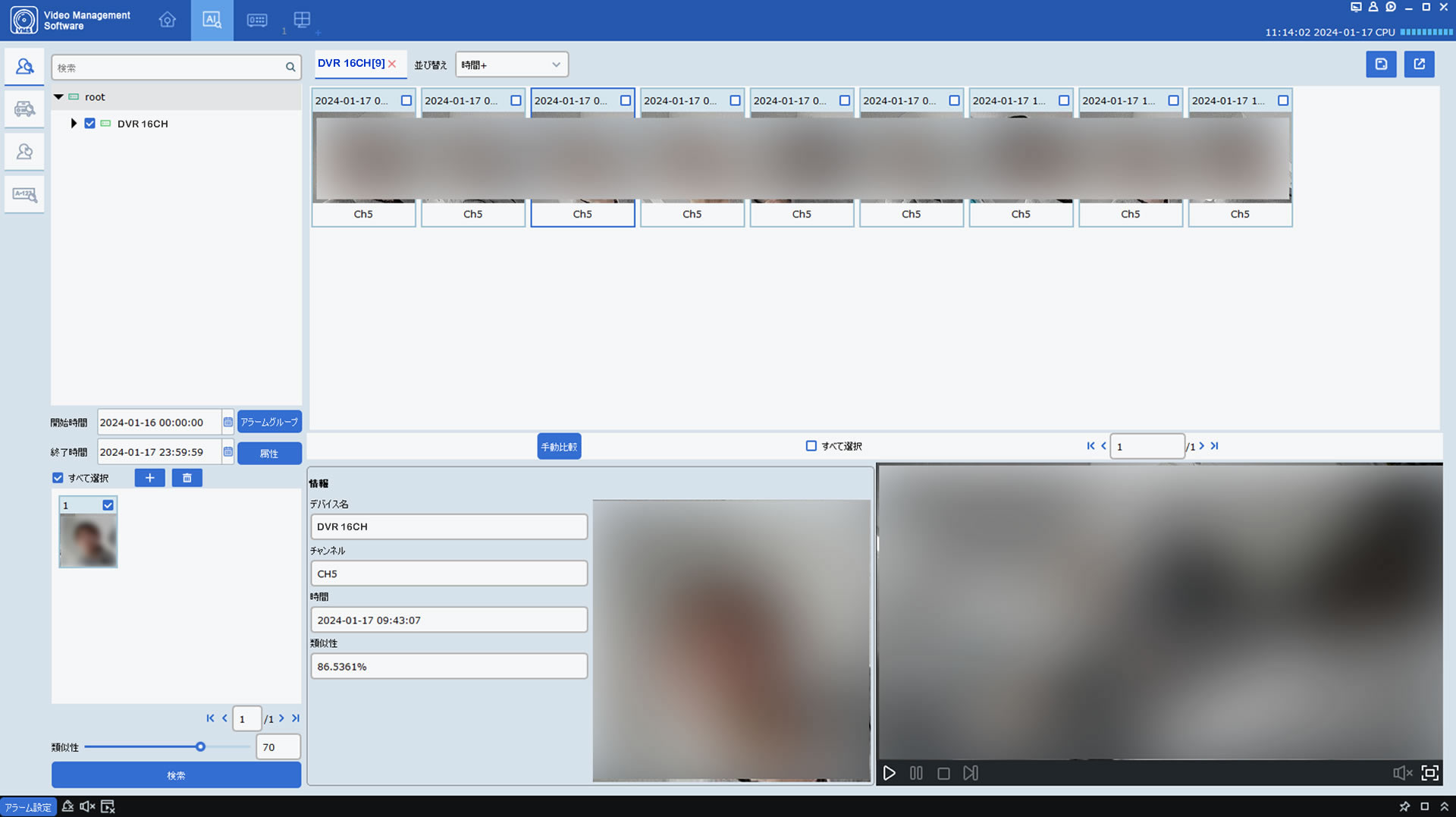
Task: Click the home icon in top bar
Action: 168,20
